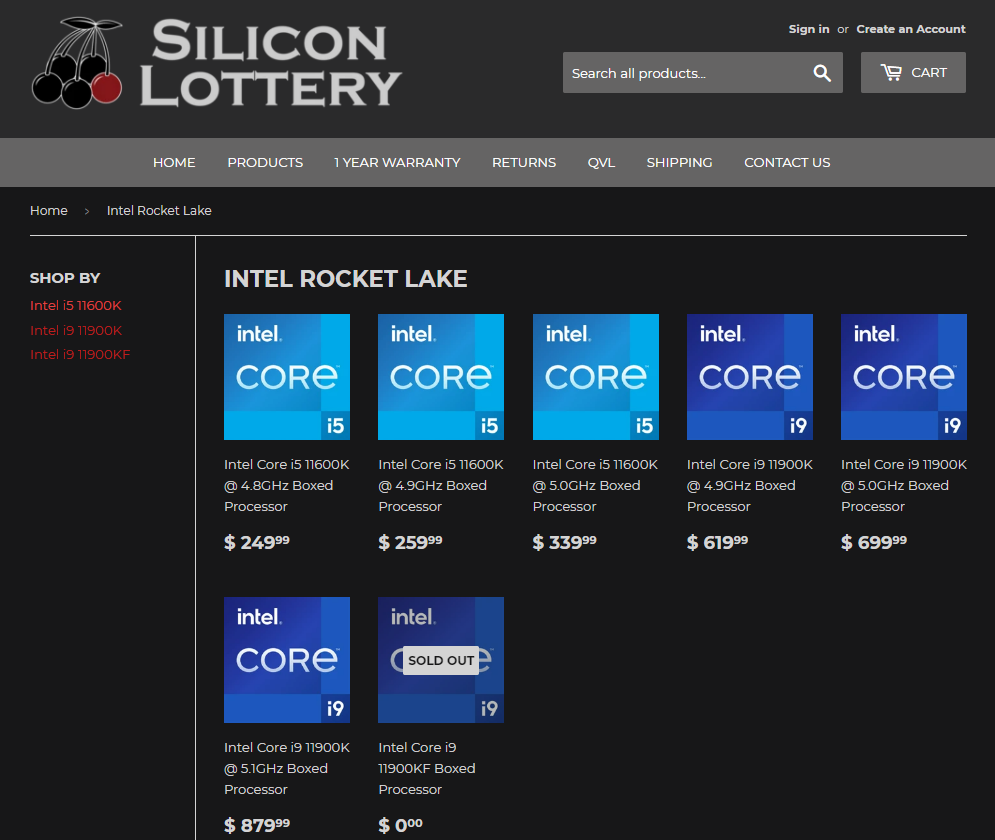Filter by Intel i9 11900KF
This screenshot has height=840, width=995.
pyautogui.click(x=80, y=355)
